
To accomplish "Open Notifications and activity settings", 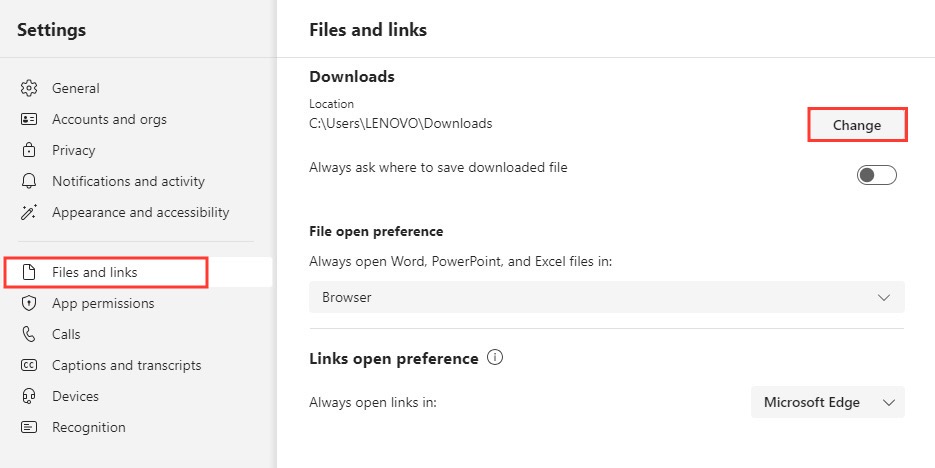I will pyautogui.click(x=128, y=181).
